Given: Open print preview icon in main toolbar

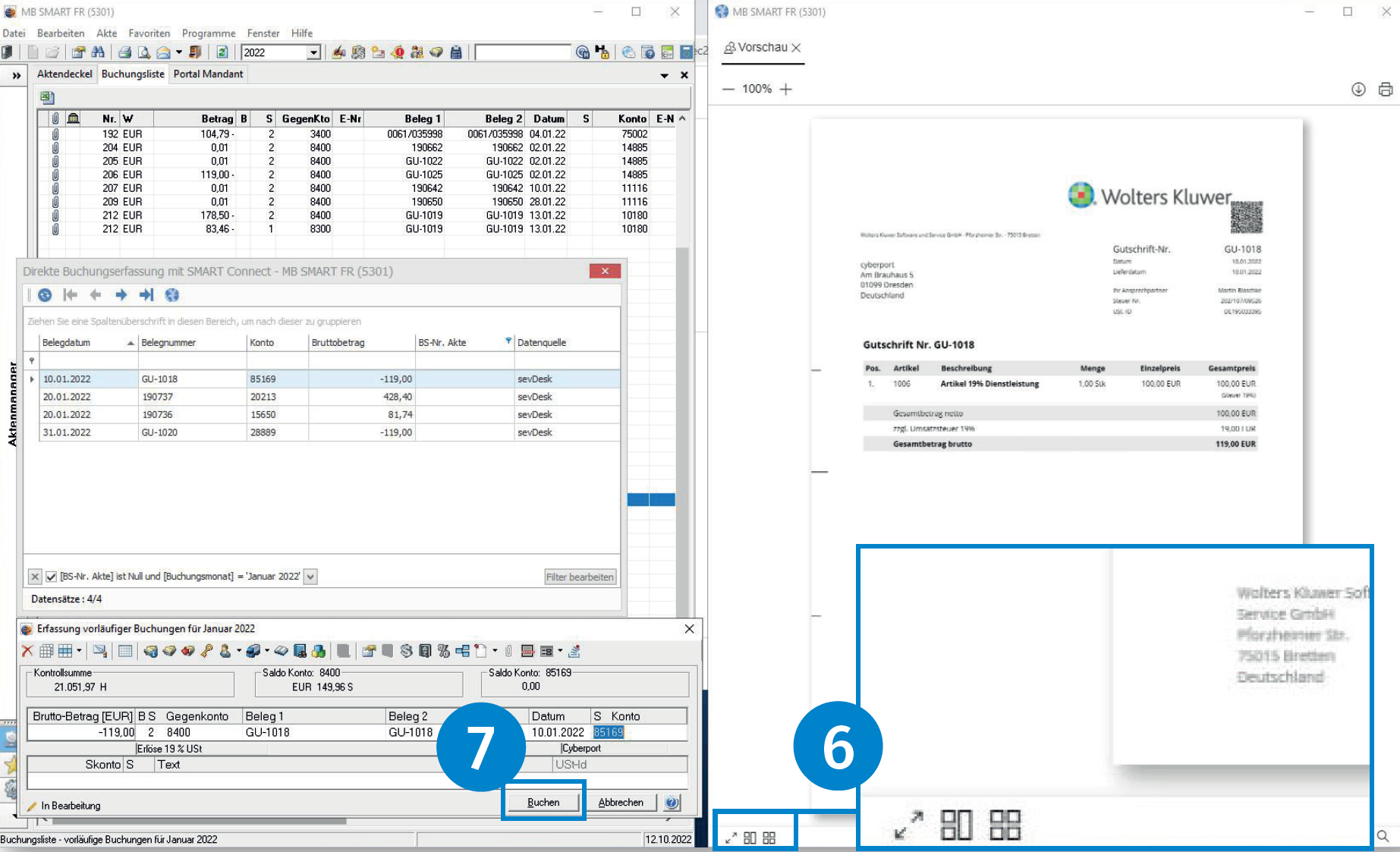Looking at the screenshot, I should 143,52.
